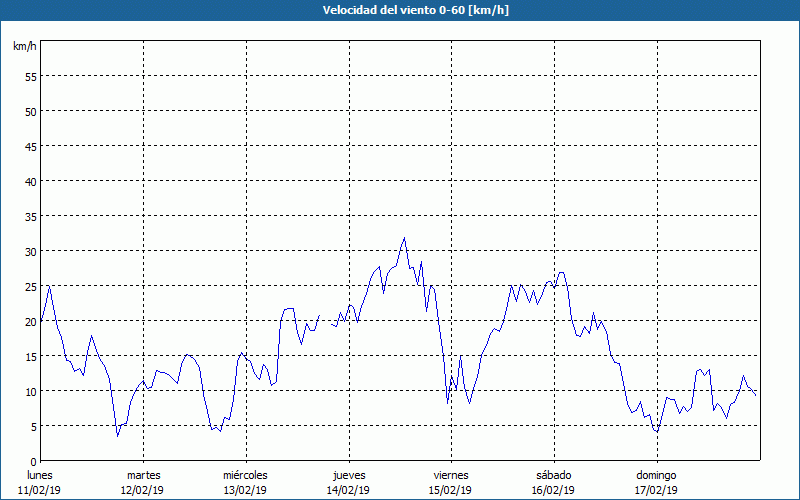Click the date label 15/02/19

(451, 490)
